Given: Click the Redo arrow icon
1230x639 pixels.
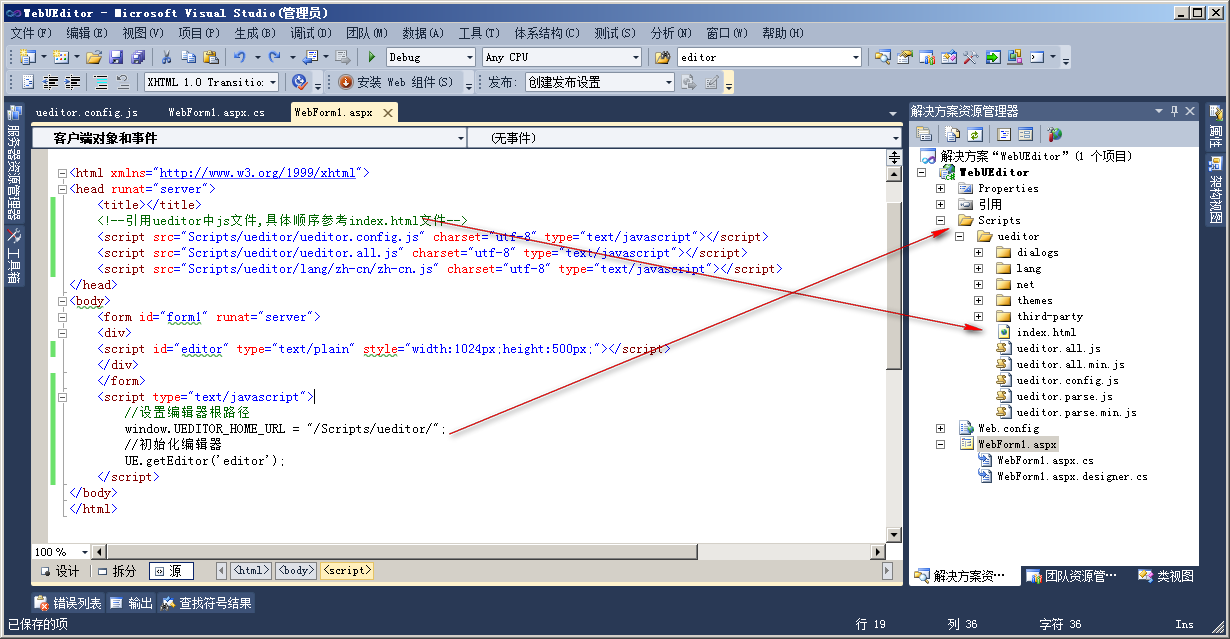Looking at the screenshot, I should click(274, 57).
